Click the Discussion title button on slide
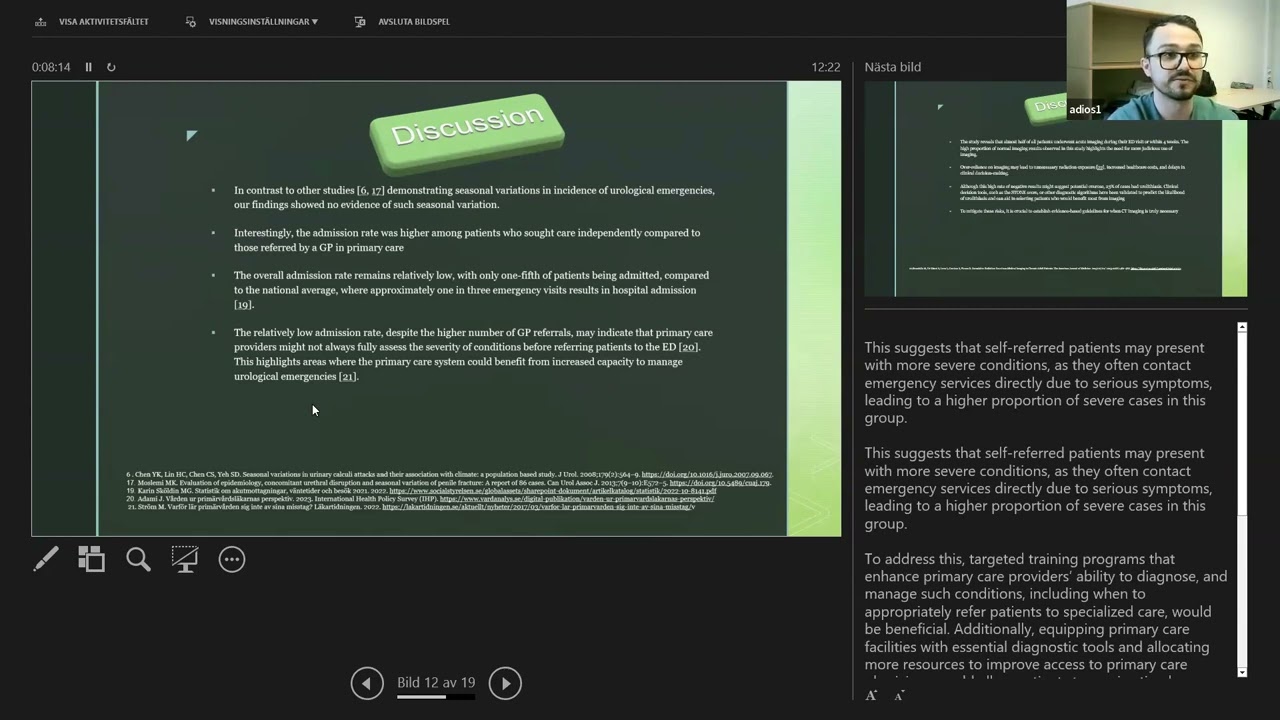Viewport: 1280px width, 720px height. 467,133
